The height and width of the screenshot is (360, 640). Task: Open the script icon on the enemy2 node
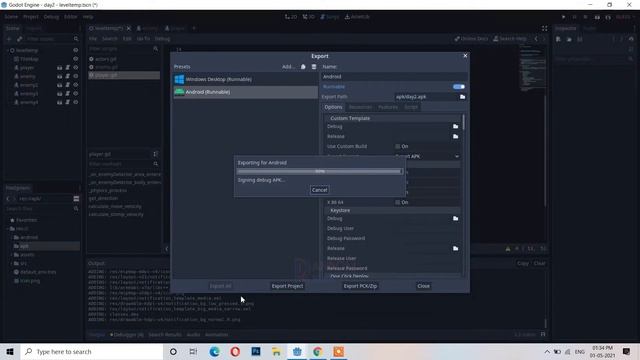pos(67,85)
